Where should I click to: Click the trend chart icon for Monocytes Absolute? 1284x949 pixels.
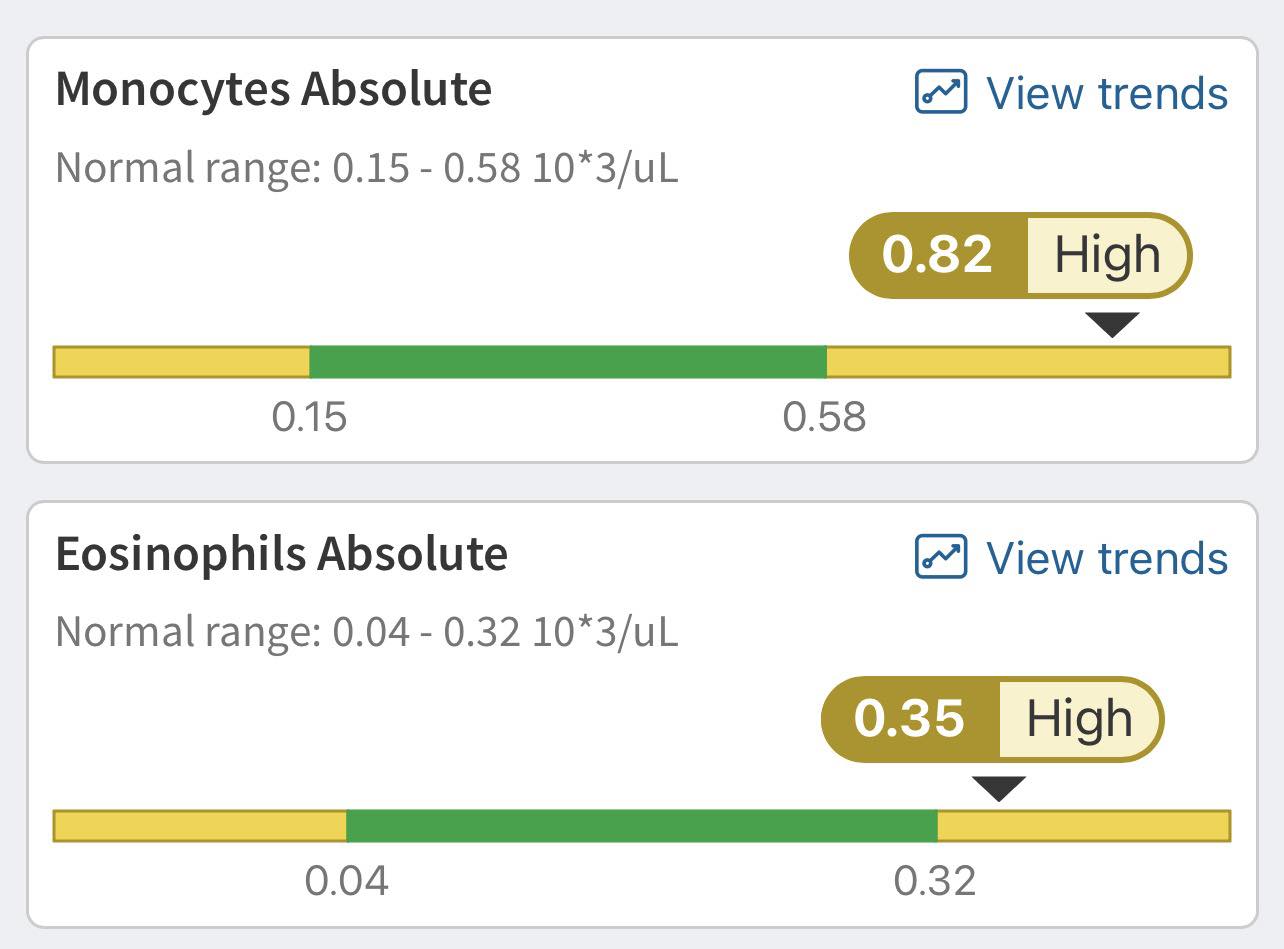click(x=941, y=92)
